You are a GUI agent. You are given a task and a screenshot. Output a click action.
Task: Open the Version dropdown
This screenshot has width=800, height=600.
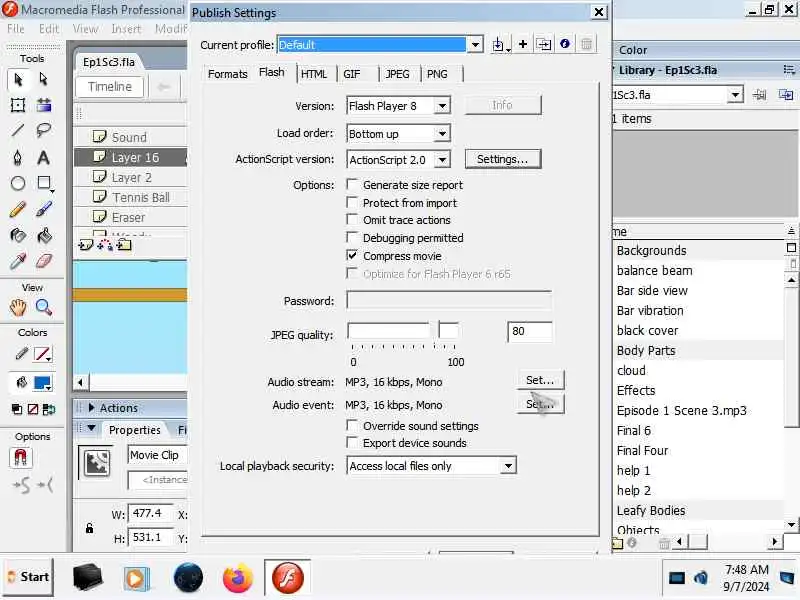pos(442,106)
